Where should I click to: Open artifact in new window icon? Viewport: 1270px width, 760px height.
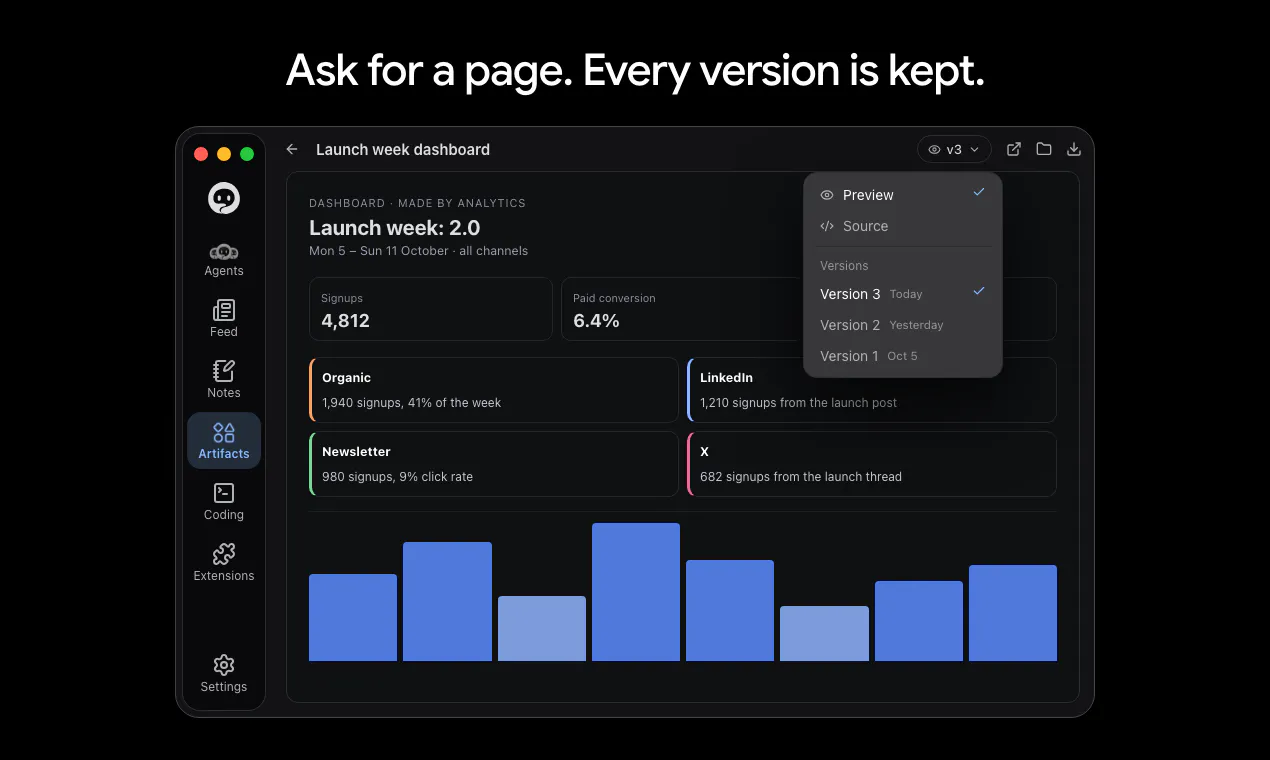click(x=1014, y=149)
